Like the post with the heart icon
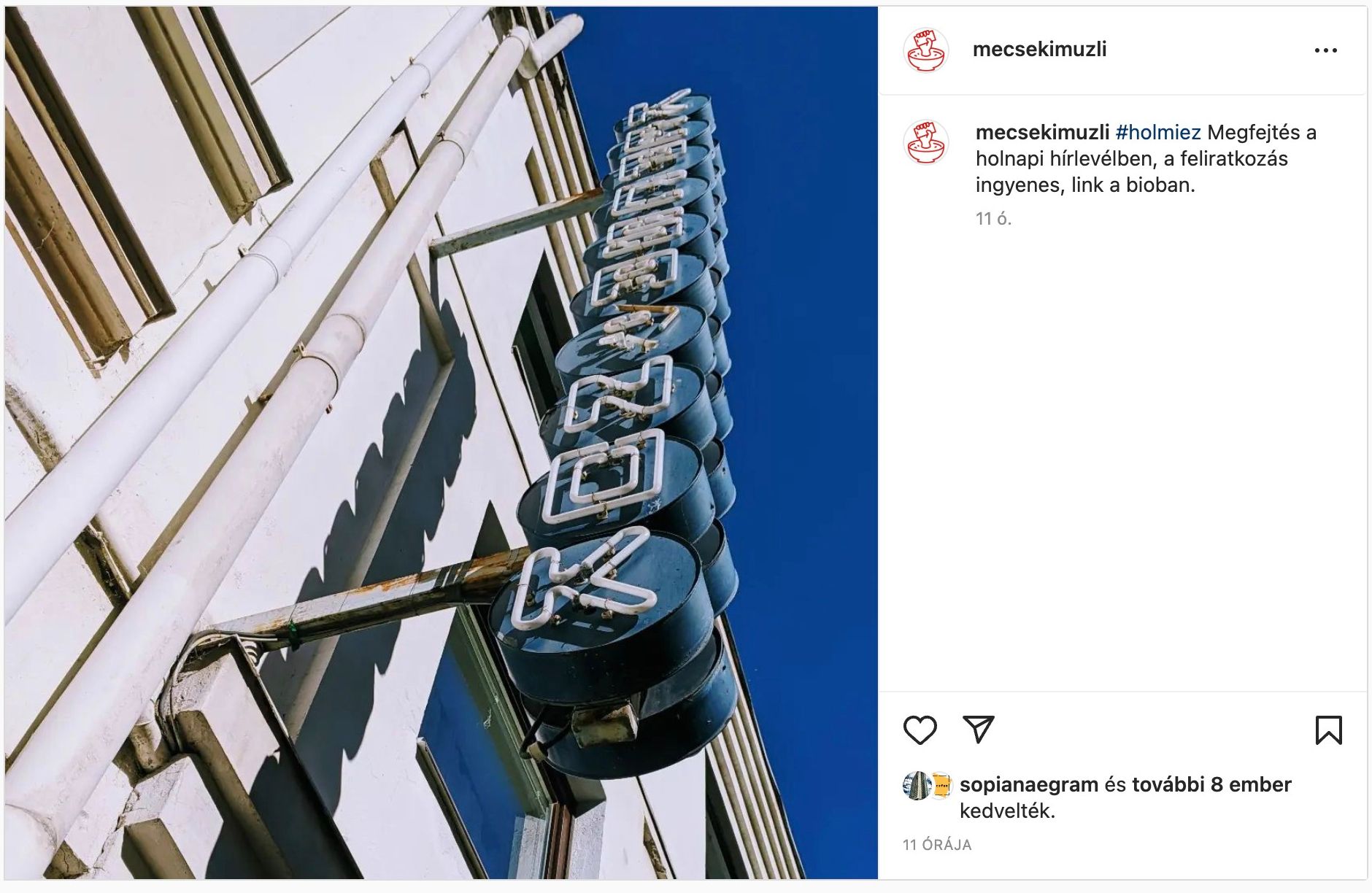 coord(920,730)
